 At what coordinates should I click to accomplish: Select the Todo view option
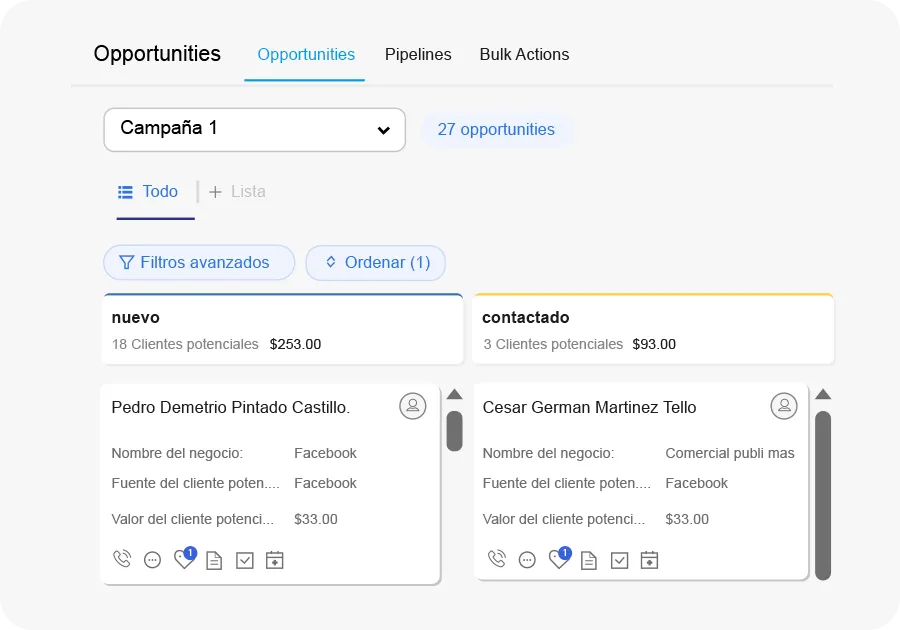pyautogui.click(x=161, y=191)
